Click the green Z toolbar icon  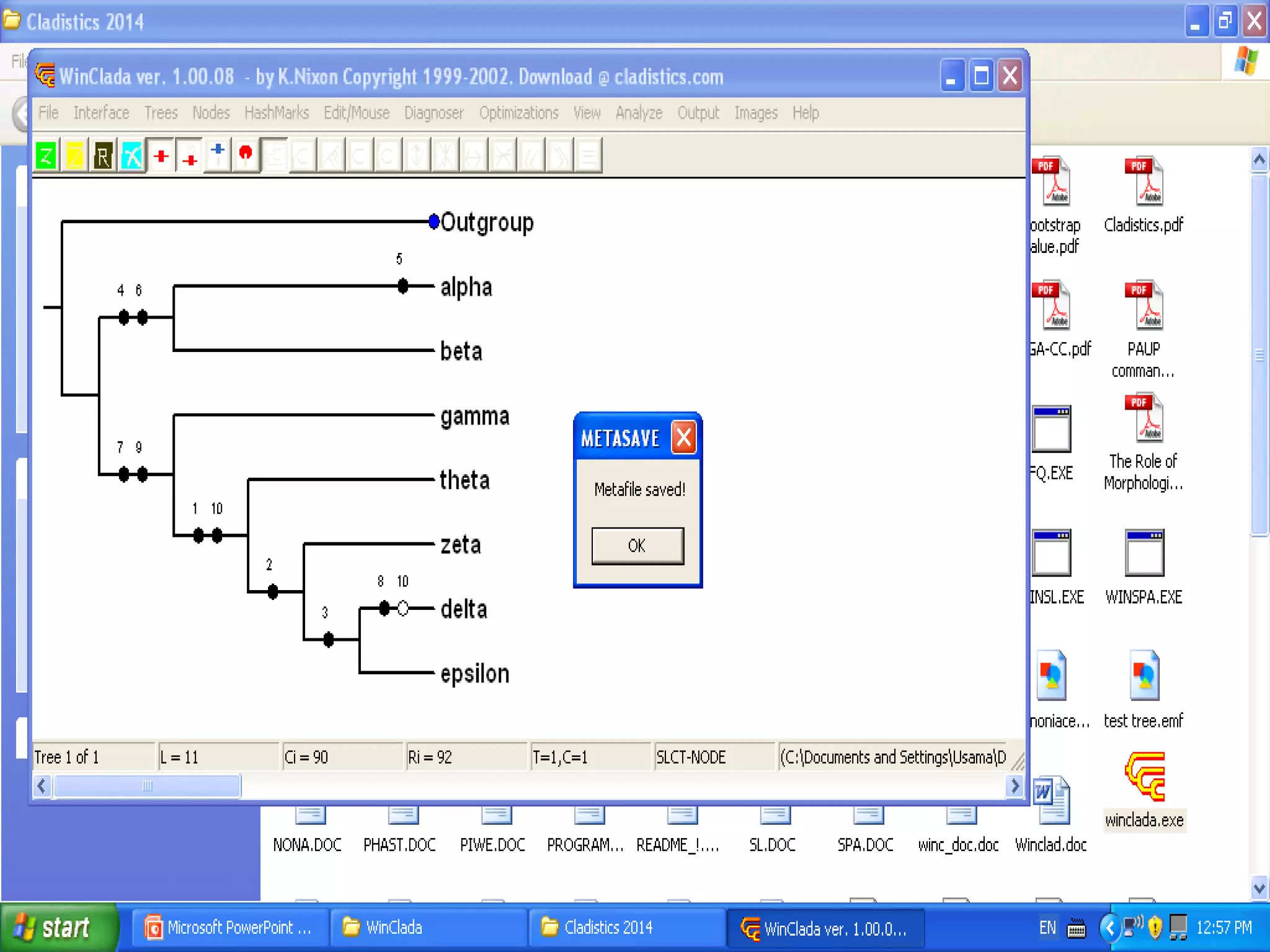click(46, 155)
